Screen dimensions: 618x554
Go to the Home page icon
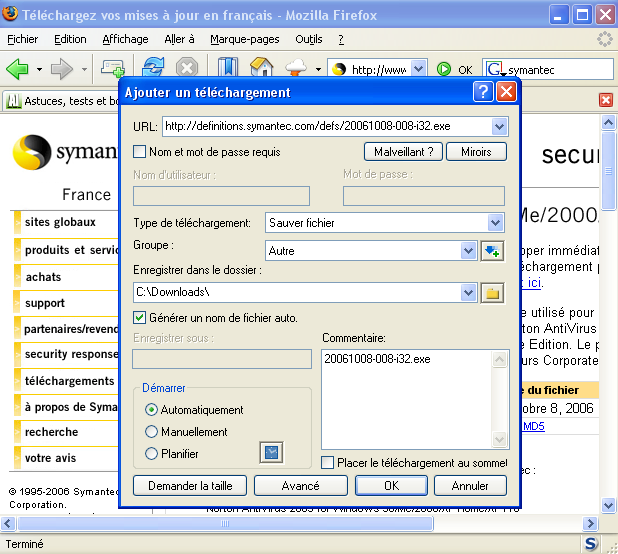pyautogui.click(x=262, y=66)
